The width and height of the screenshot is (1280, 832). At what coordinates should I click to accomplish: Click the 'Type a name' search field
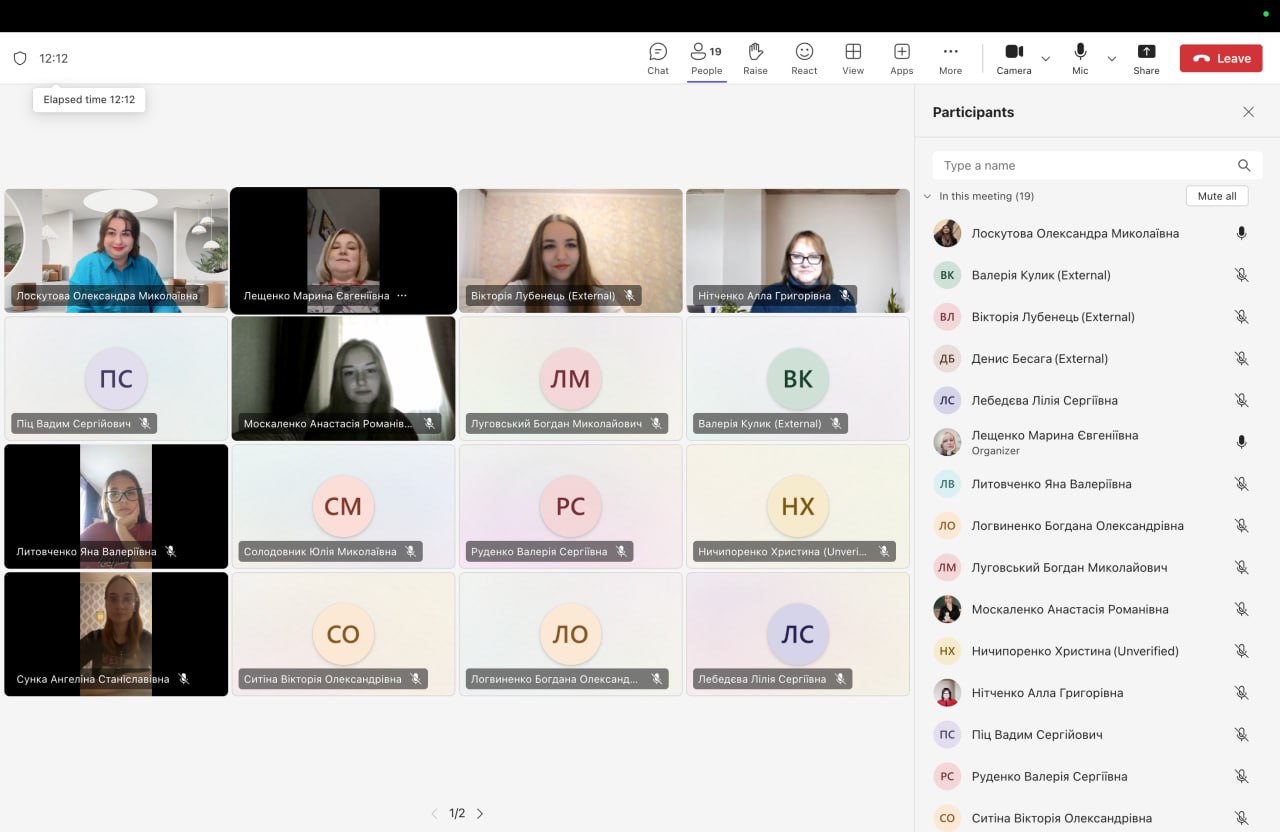pos(1085,166)
